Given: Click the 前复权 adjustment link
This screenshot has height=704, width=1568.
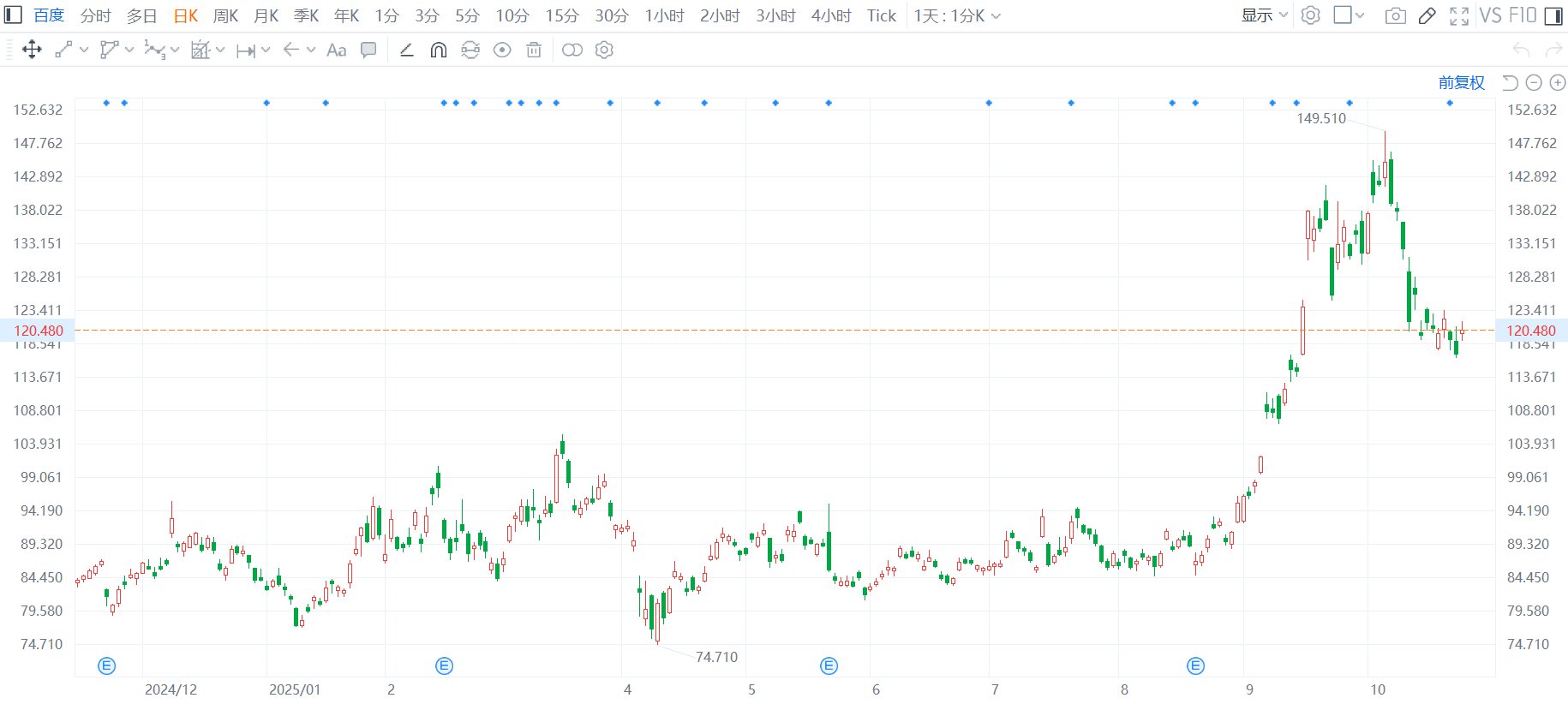Looking at the screenshot, I should click(x=1461, y=83).
